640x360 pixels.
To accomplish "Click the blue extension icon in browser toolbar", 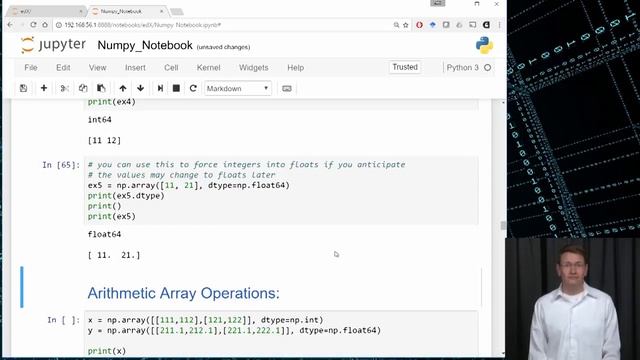I will [x=433, y=25].
